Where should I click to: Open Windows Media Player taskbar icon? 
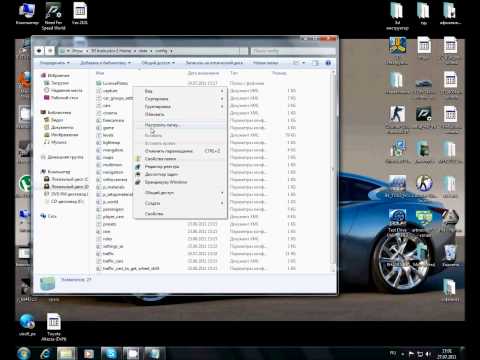point(88,353)
